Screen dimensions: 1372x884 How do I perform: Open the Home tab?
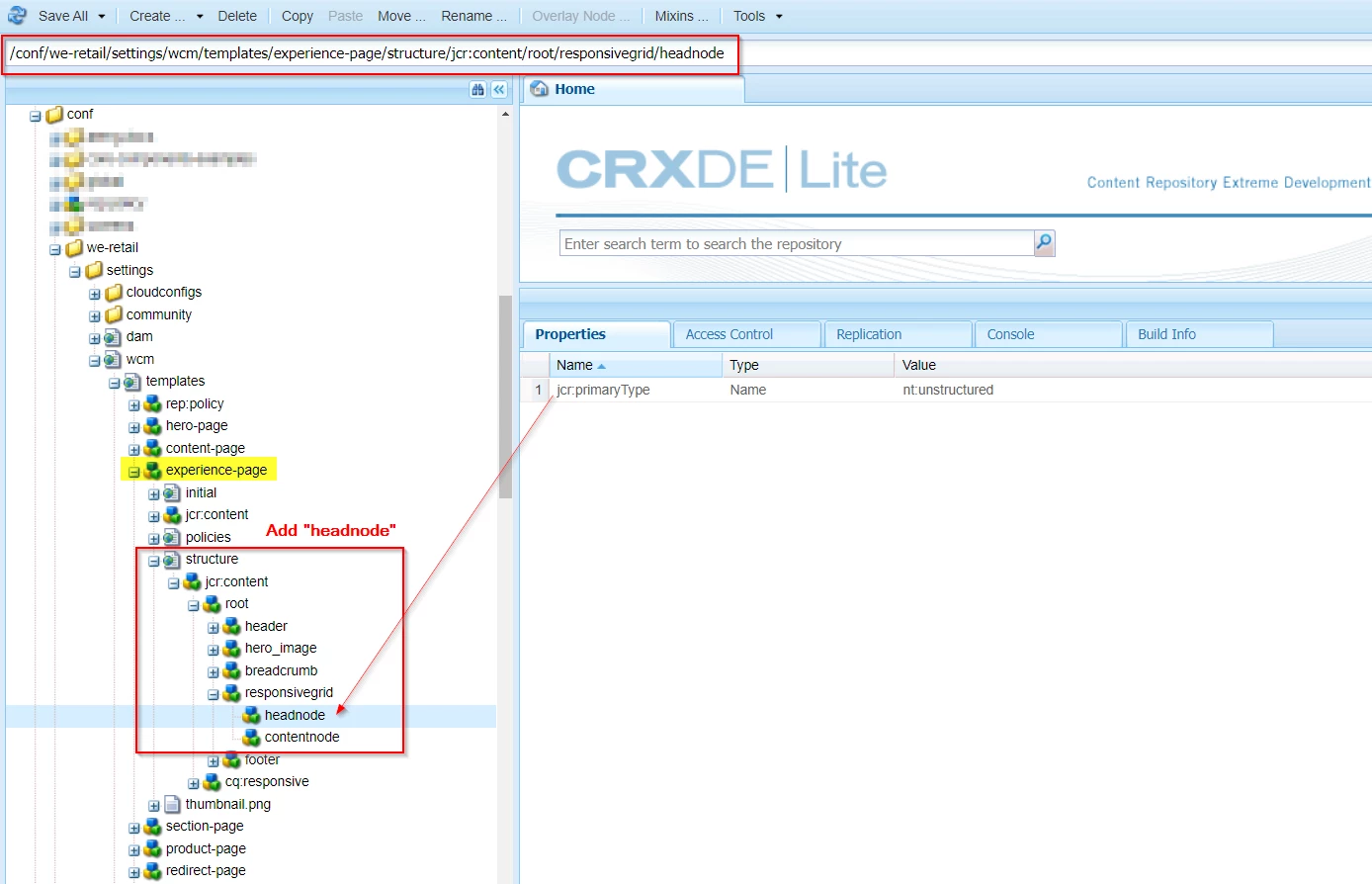point(633,89)
